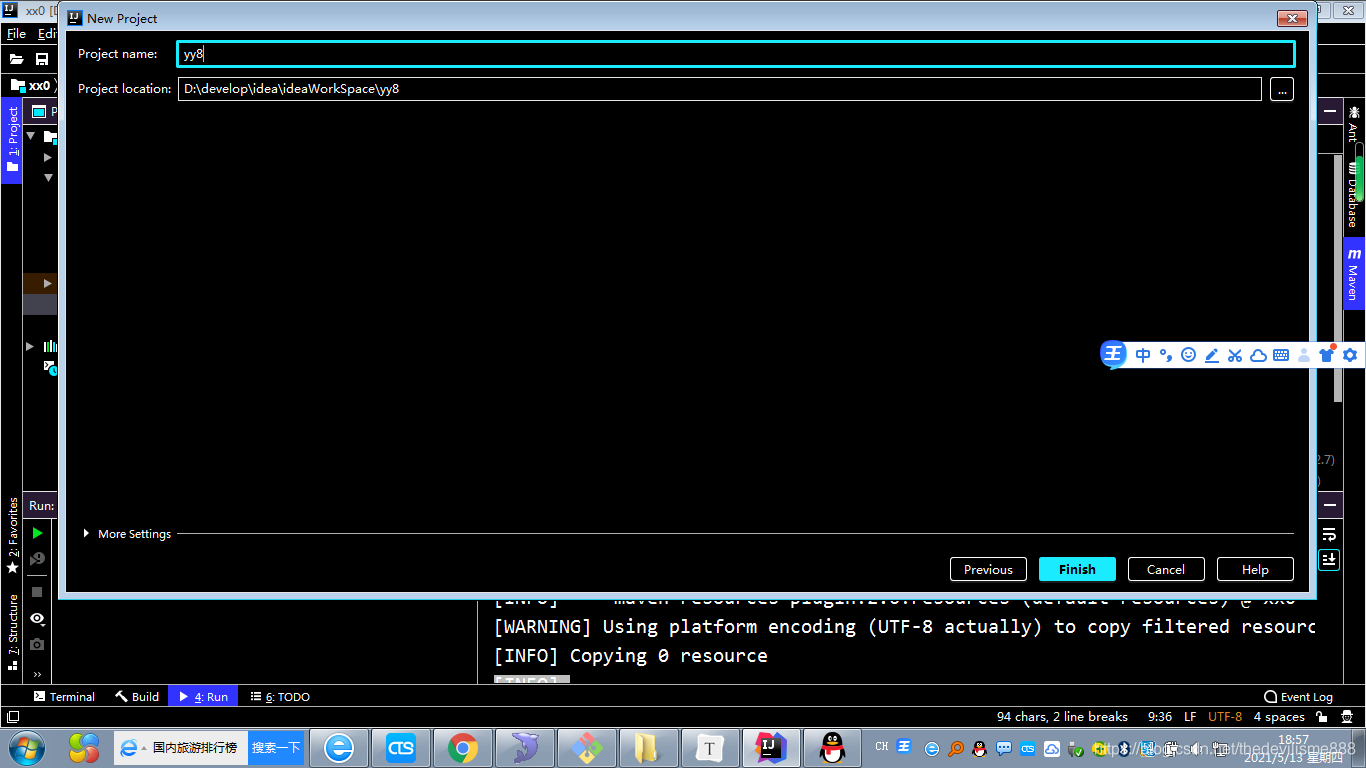Click the eye icon in Run toolbar
Viewport: 1366px width, 768px height.
[x=37, y=618]
